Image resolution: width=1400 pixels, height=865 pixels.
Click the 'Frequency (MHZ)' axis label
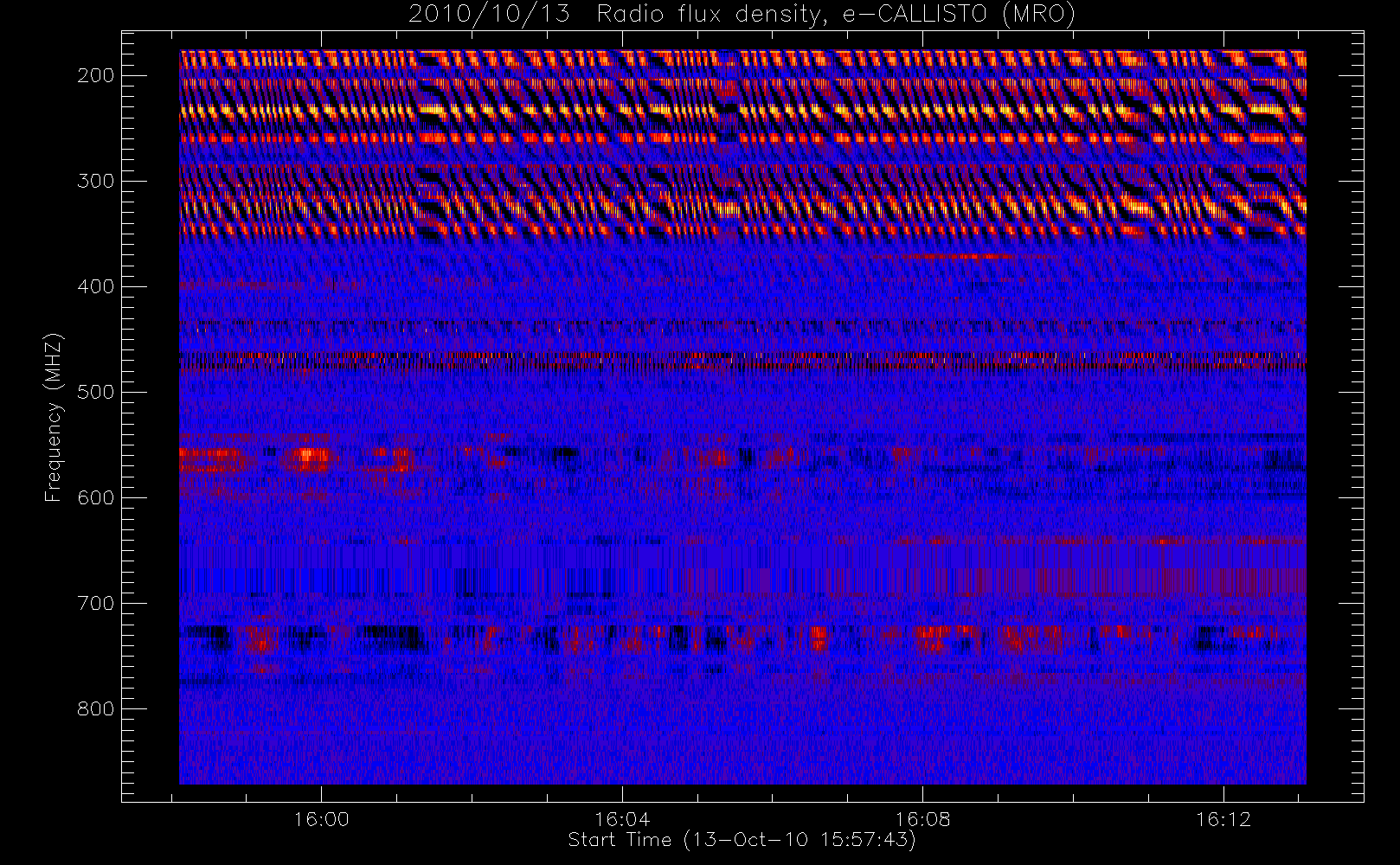click(x=54, y=417)
